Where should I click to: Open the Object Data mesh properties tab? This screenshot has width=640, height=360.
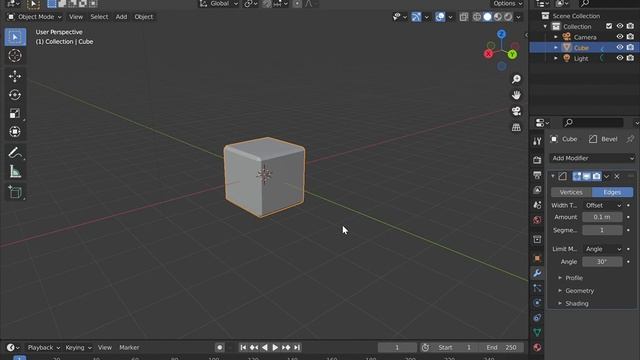(537, 332)
